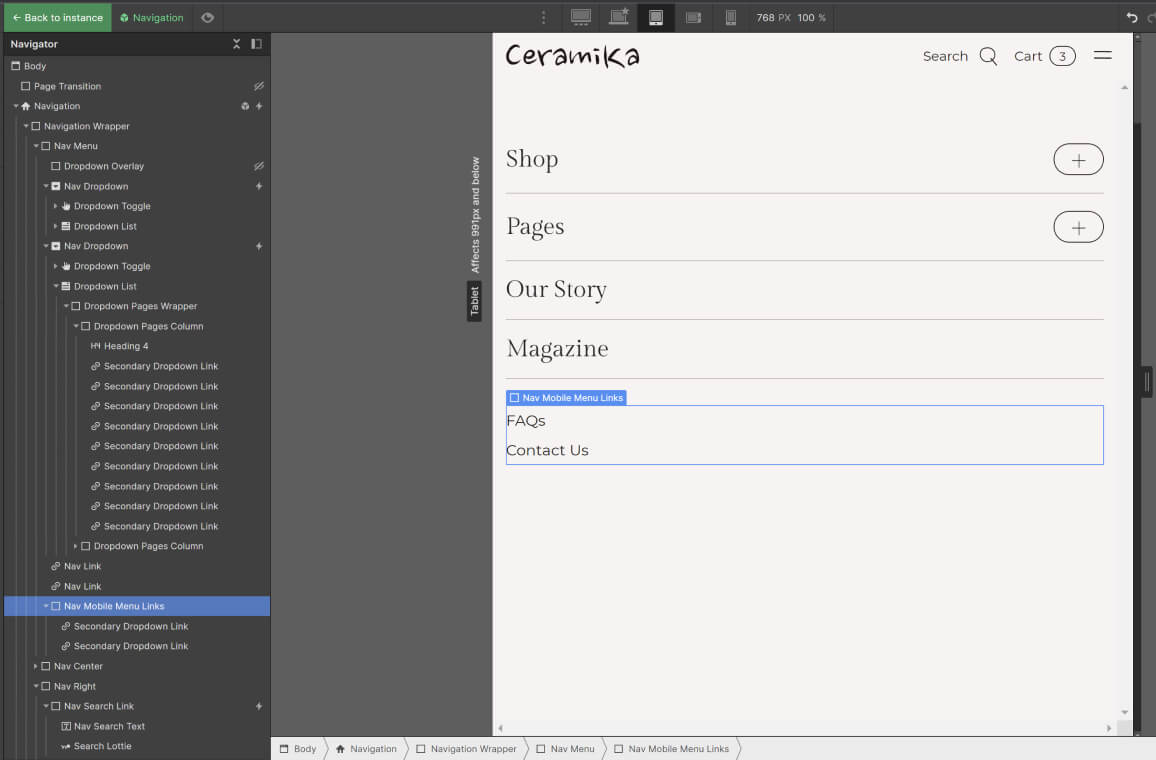Collapse the Navigation Wrapper row
This screenshot has height=760, width=1156.
(x=26, y=126)
